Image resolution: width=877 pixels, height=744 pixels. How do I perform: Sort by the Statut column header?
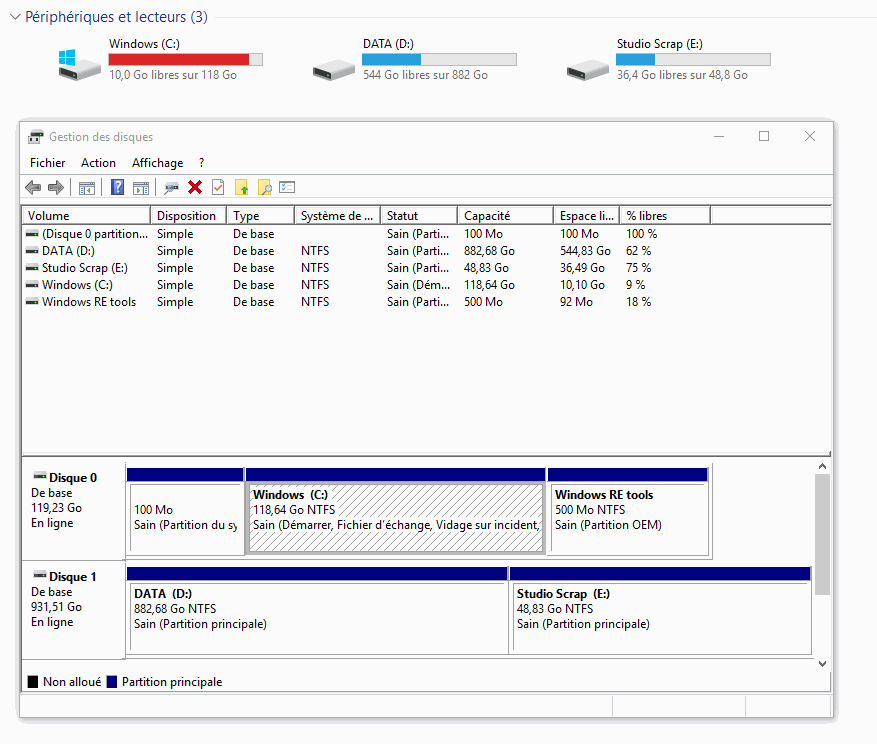click(419, 215)
